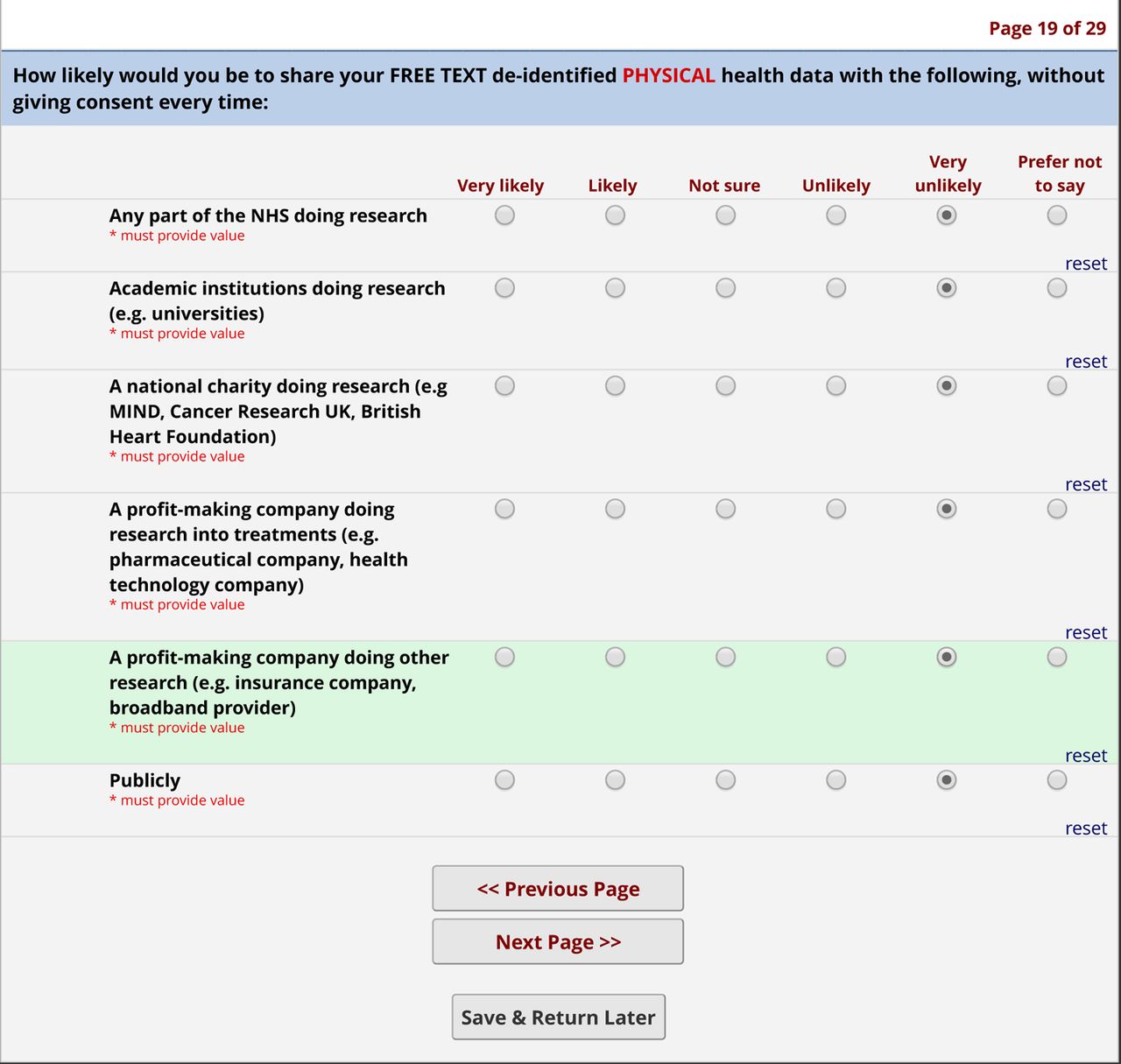Reset the Academic institutions answer

click(x=1086, y=362)
